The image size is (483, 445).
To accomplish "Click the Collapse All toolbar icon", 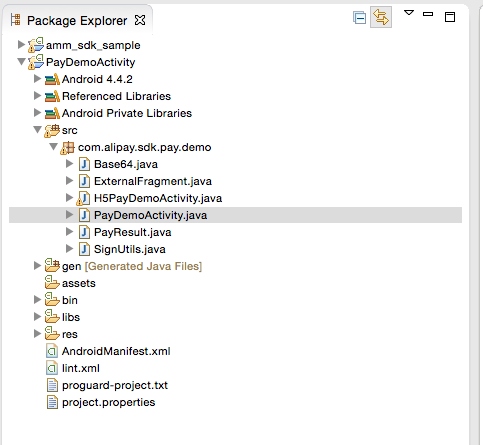I will click(x=359, y=17).
